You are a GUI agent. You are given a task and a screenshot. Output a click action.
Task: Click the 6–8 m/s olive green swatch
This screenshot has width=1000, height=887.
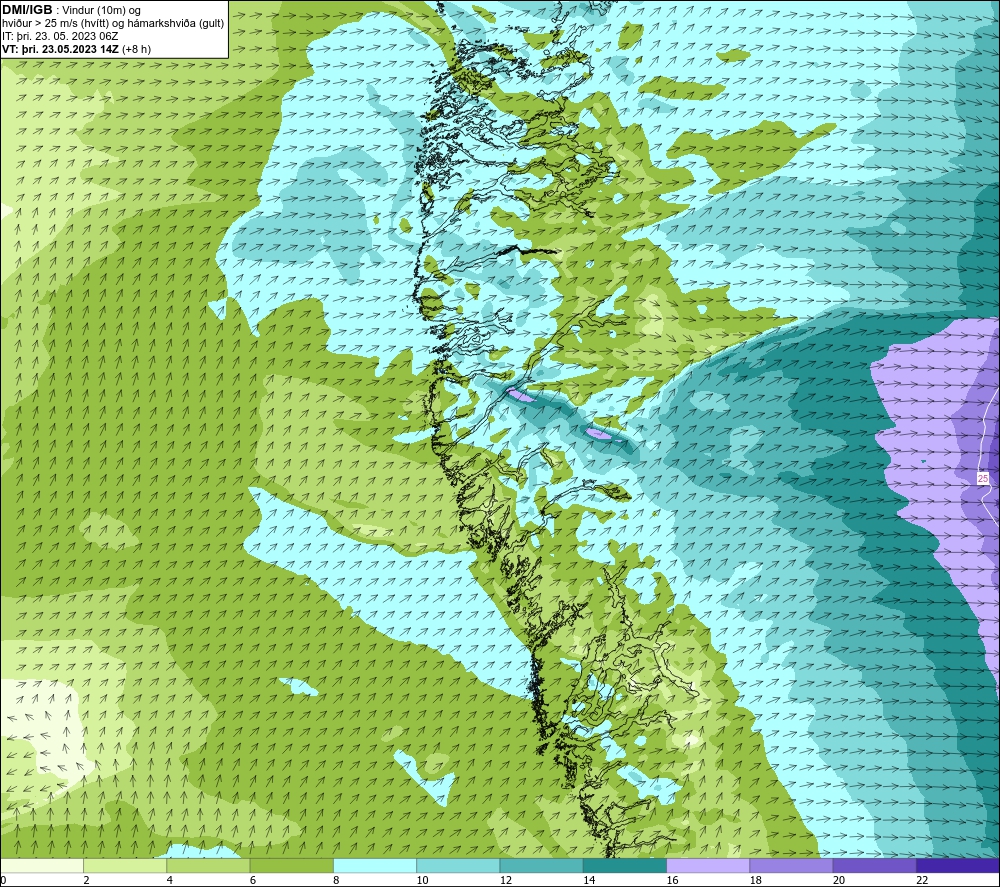291,865
